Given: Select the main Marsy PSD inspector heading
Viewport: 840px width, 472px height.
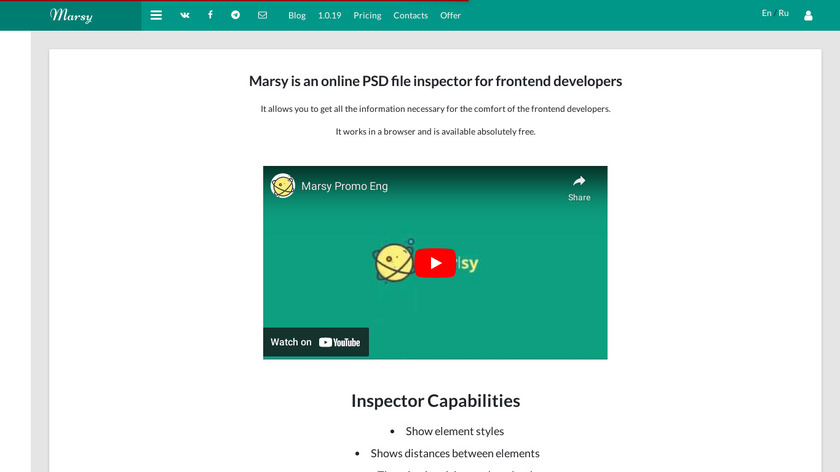Looking at the screenshot, I should pyautogui.click(x=436, y=81).
